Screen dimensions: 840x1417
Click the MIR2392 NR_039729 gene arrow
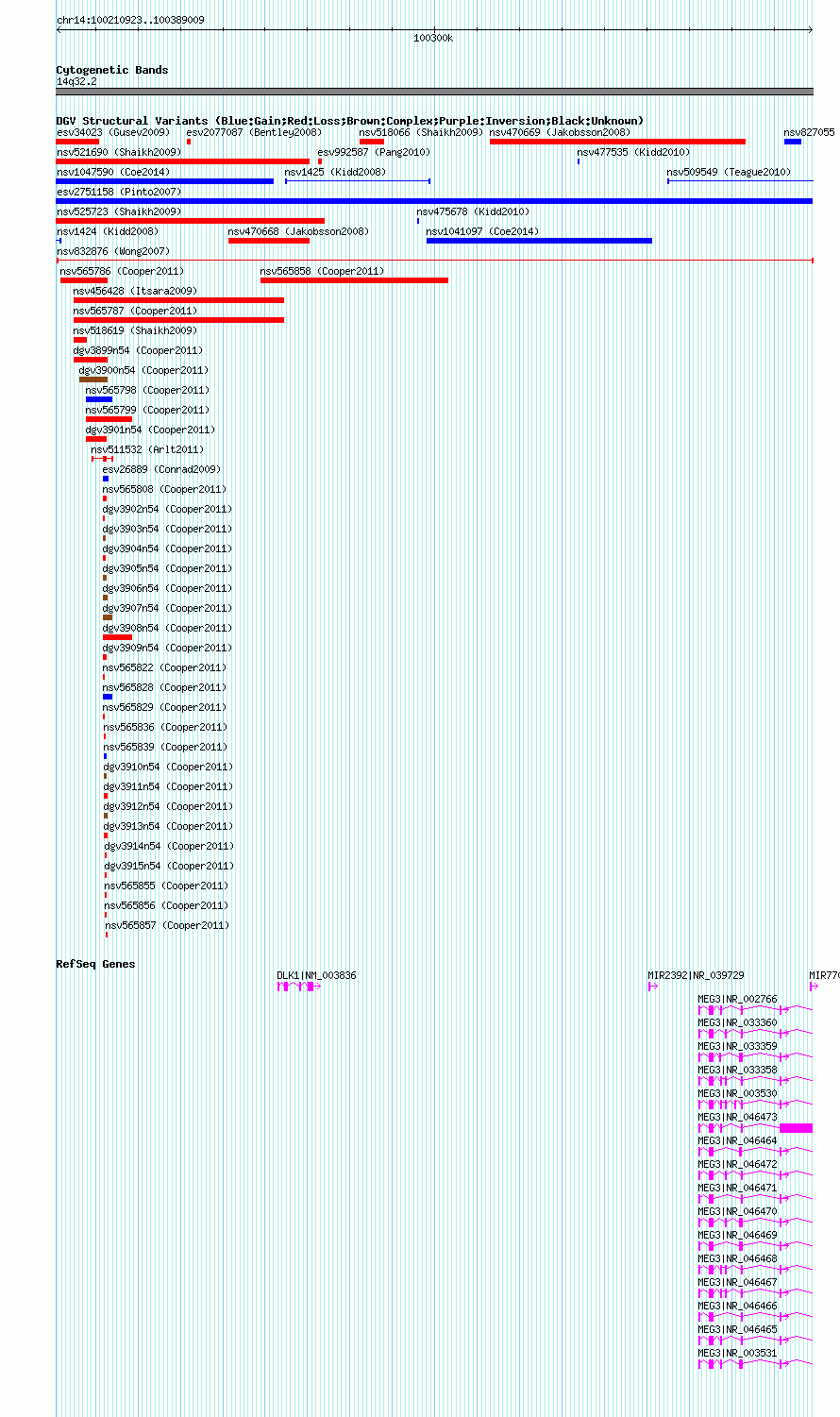[653, 987]
